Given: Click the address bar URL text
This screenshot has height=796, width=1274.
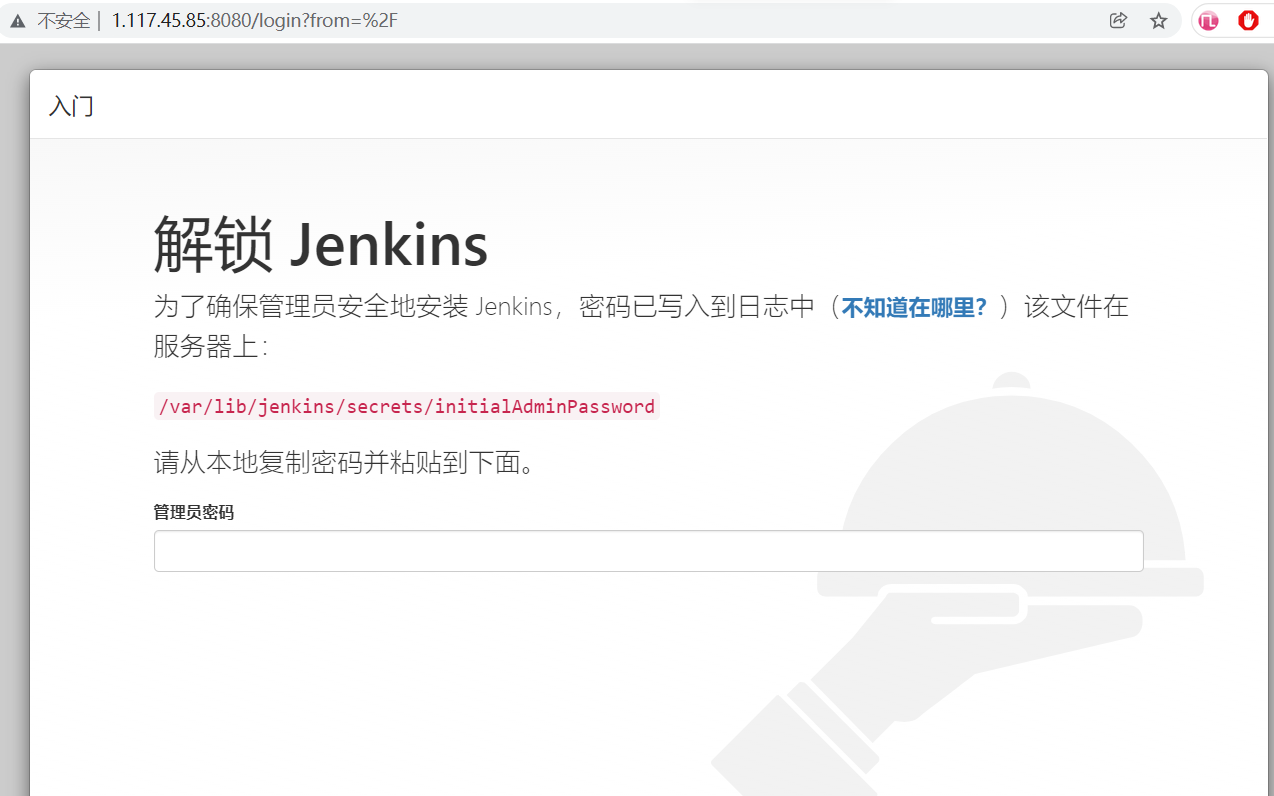Looking at the screenshot, I should point(255,20).
